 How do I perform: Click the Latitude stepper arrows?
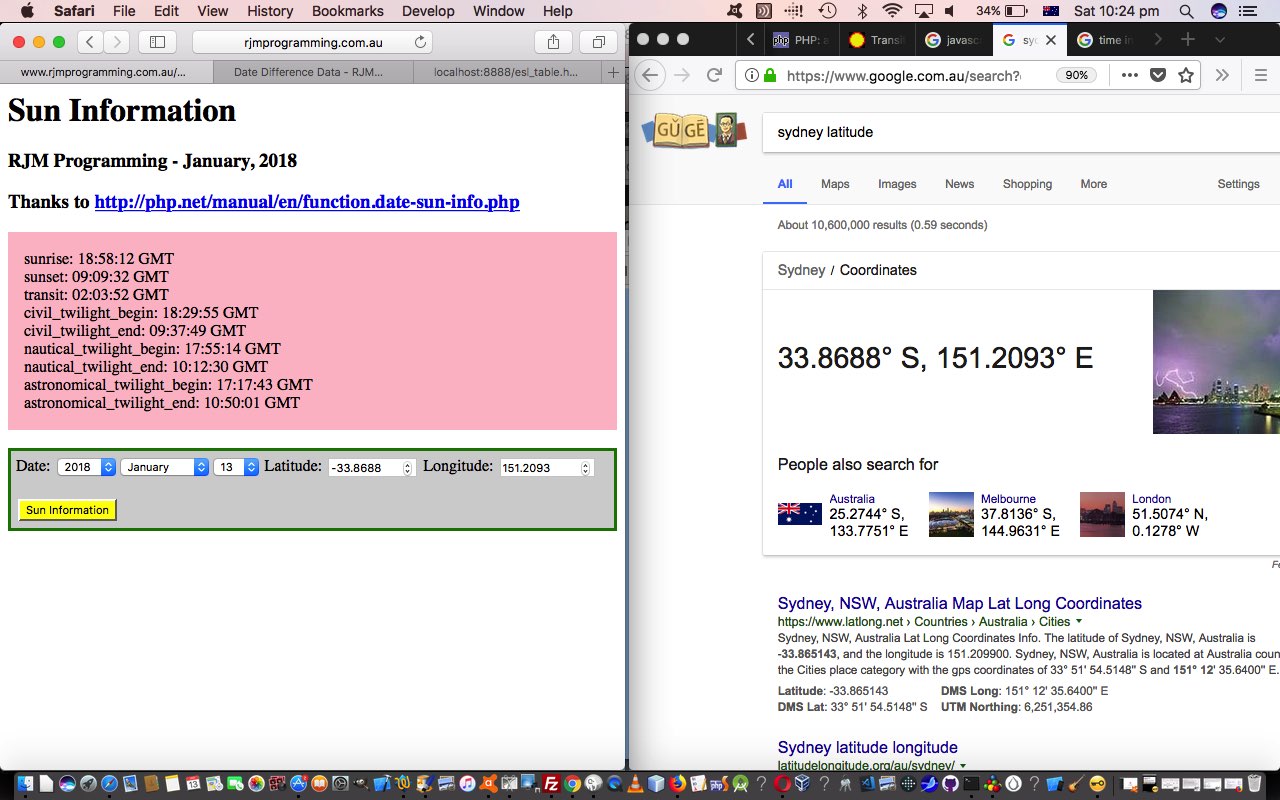407,468
